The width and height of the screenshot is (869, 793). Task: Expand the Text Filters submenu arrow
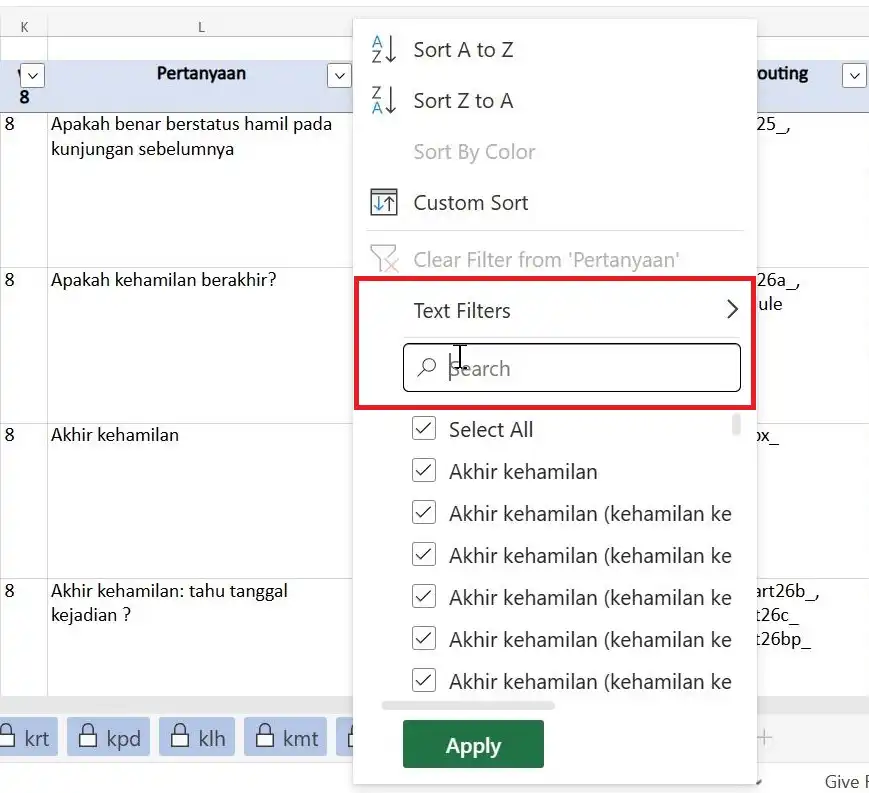click(x=732, y=310)
